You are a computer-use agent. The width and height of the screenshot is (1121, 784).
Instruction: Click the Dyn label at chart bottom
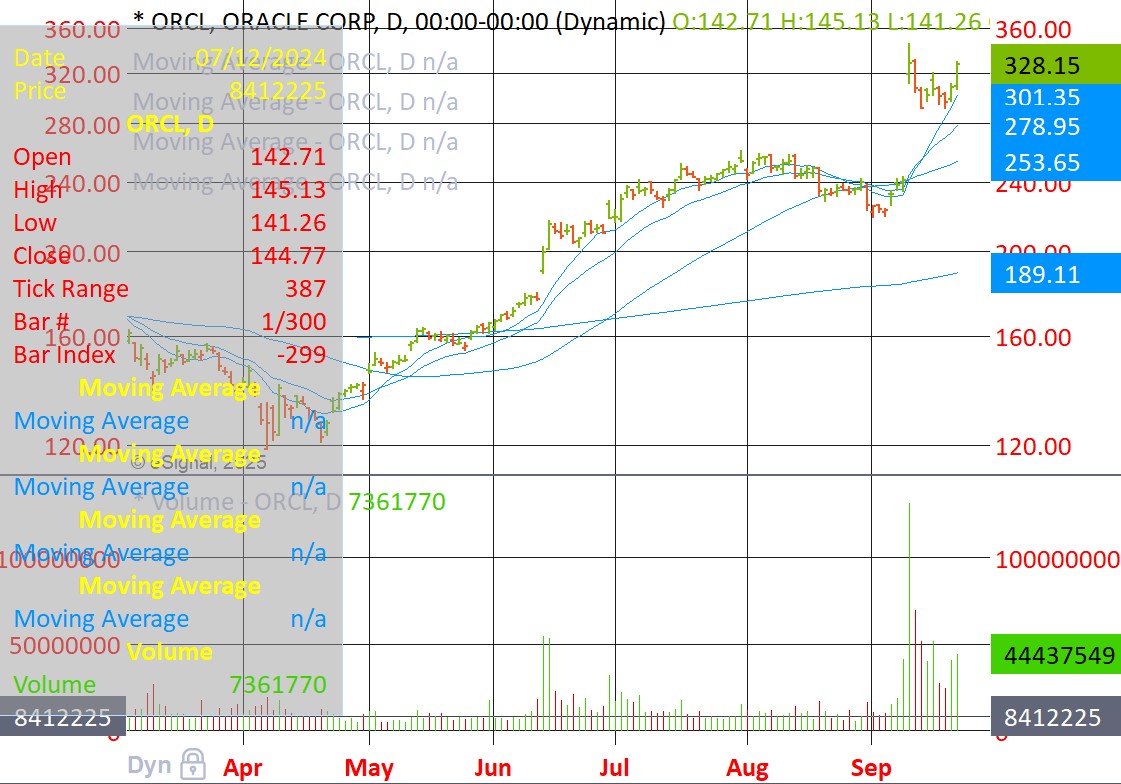(x=148, y=766)
